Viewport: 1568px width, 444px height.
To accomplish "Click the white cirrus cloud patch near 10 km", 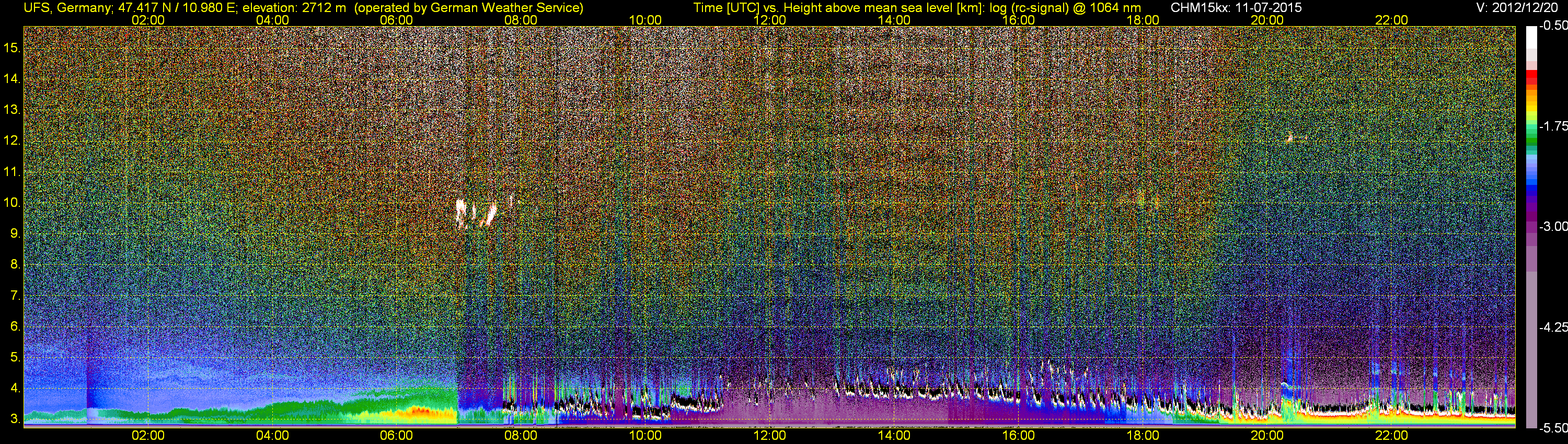I will click(462, 212).
